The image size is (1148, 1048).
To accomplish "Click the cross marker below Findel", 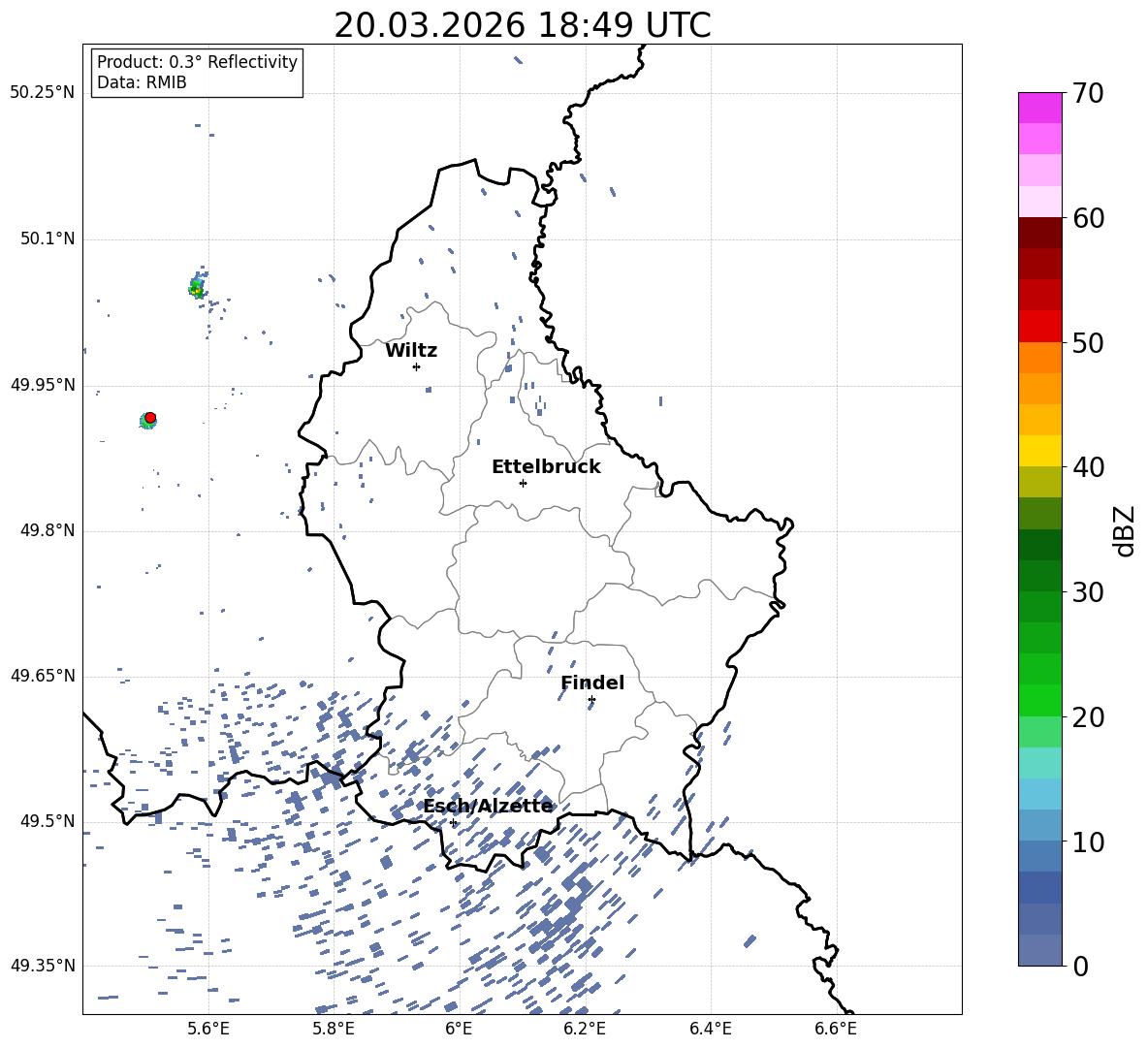I will [591, 700].
